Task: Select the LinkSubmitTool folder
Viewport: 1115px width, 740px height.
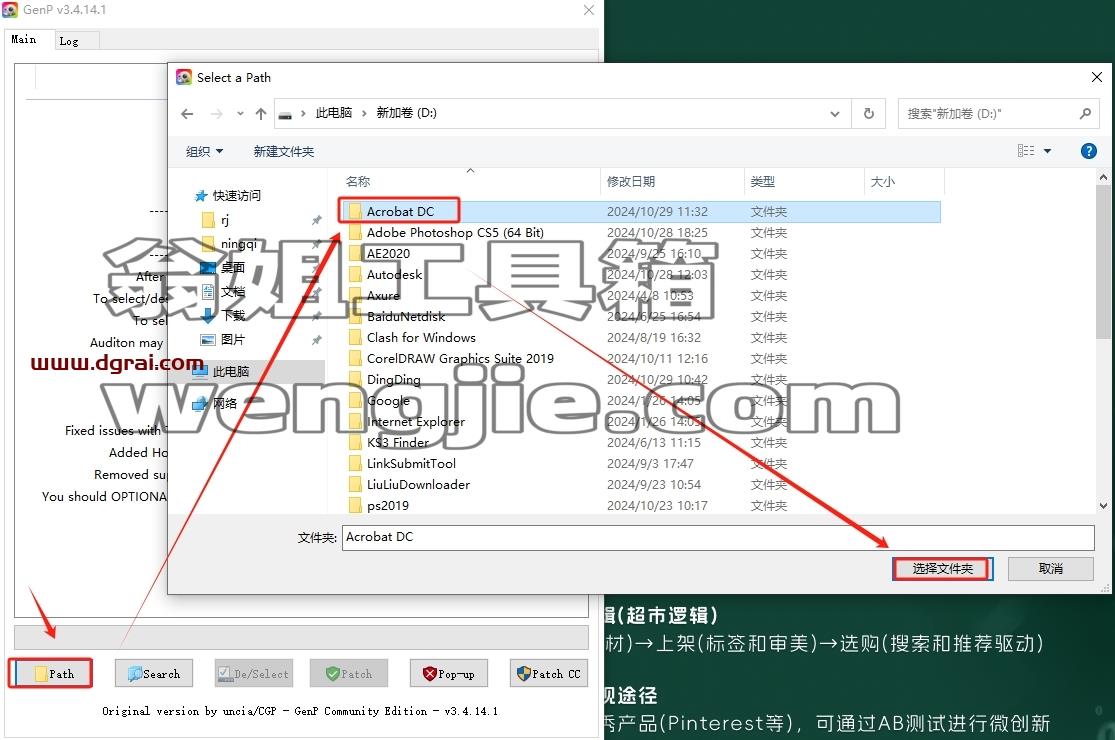Action: [411, 463]
